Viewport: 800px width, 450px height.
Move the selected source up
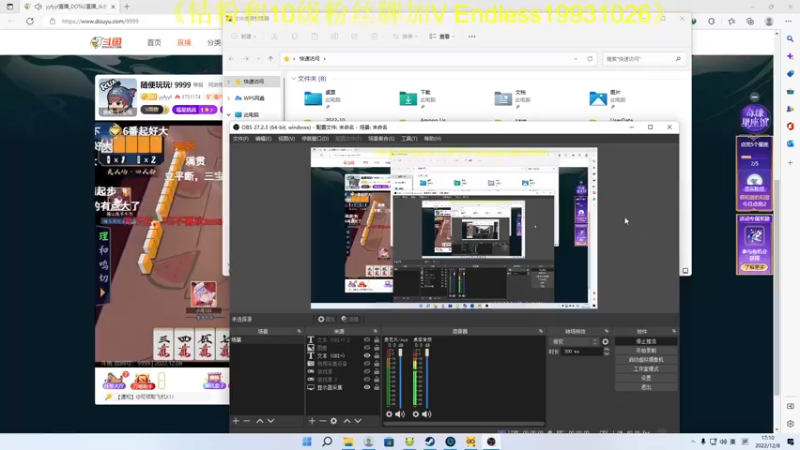click(x=347, y=421)
